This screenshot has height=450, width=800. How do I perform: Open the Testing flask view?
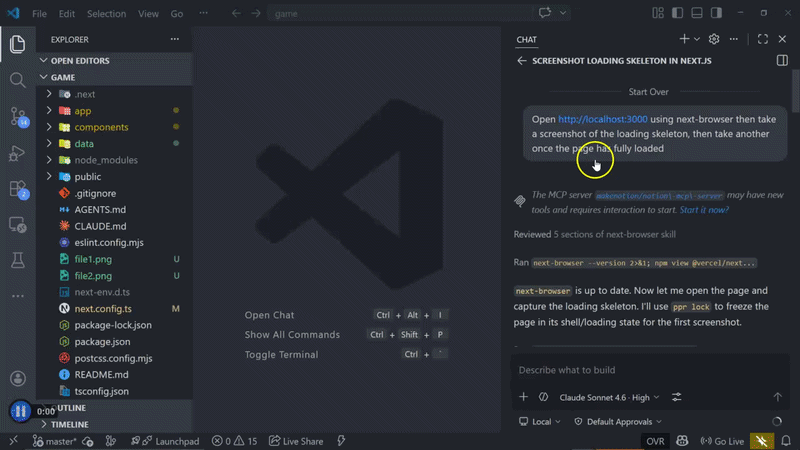tap(17, 260)
